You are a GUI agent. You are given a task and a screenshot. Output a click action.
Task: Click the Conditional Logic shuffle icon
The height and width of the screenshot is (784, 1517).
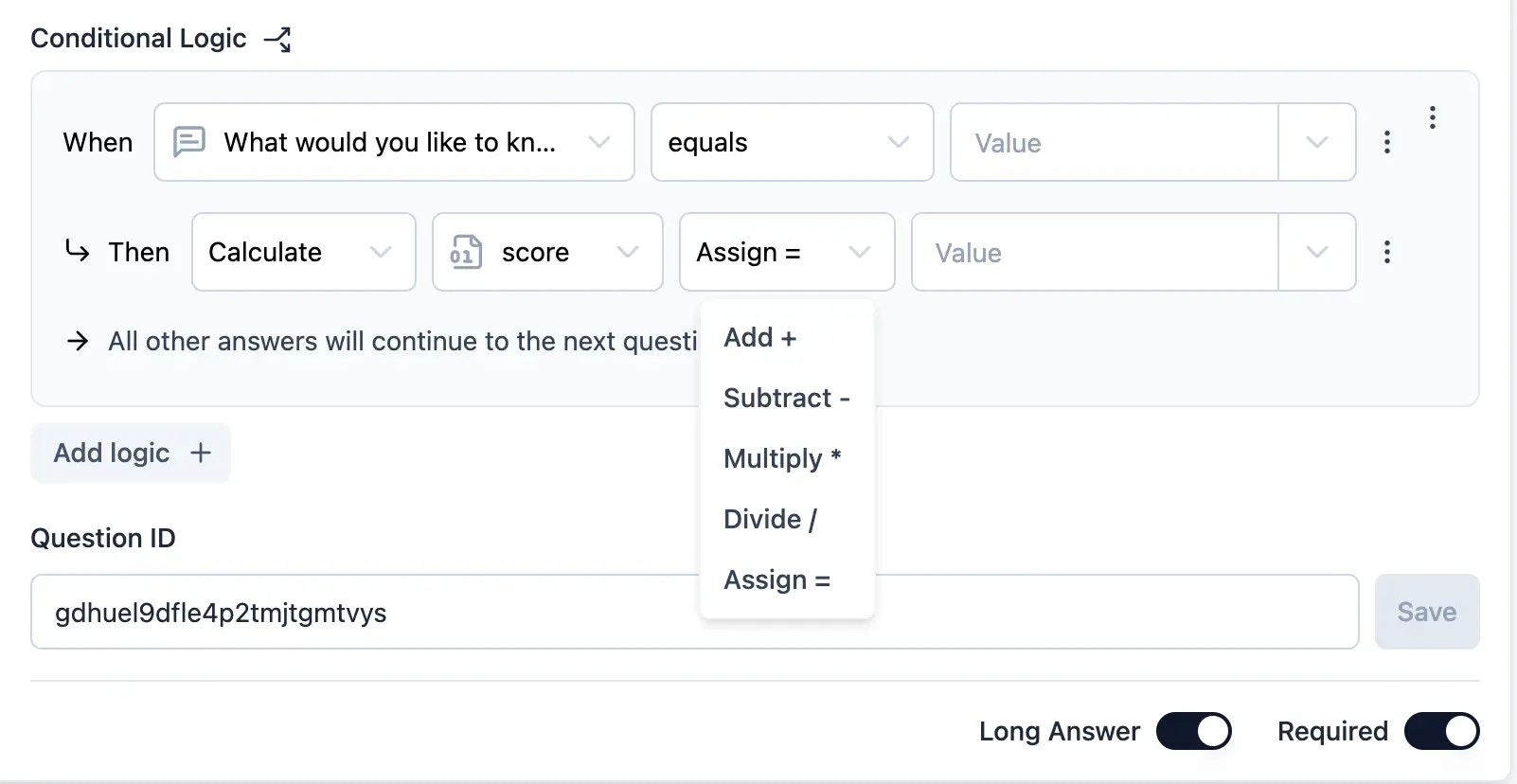click(277, 39)
